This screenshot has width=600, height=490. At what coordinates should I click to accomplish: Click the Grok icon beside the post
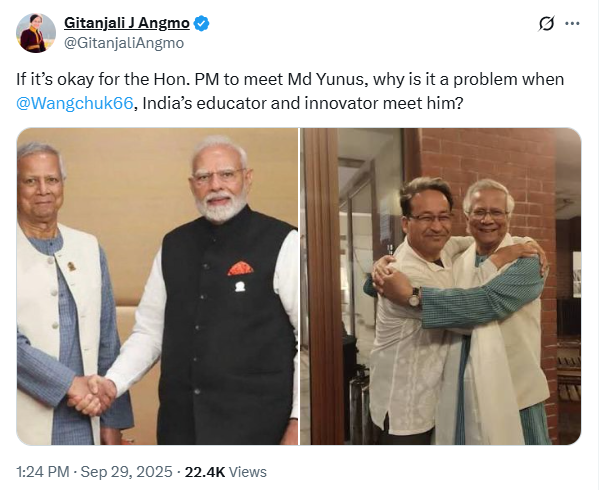tap(546, 24)
